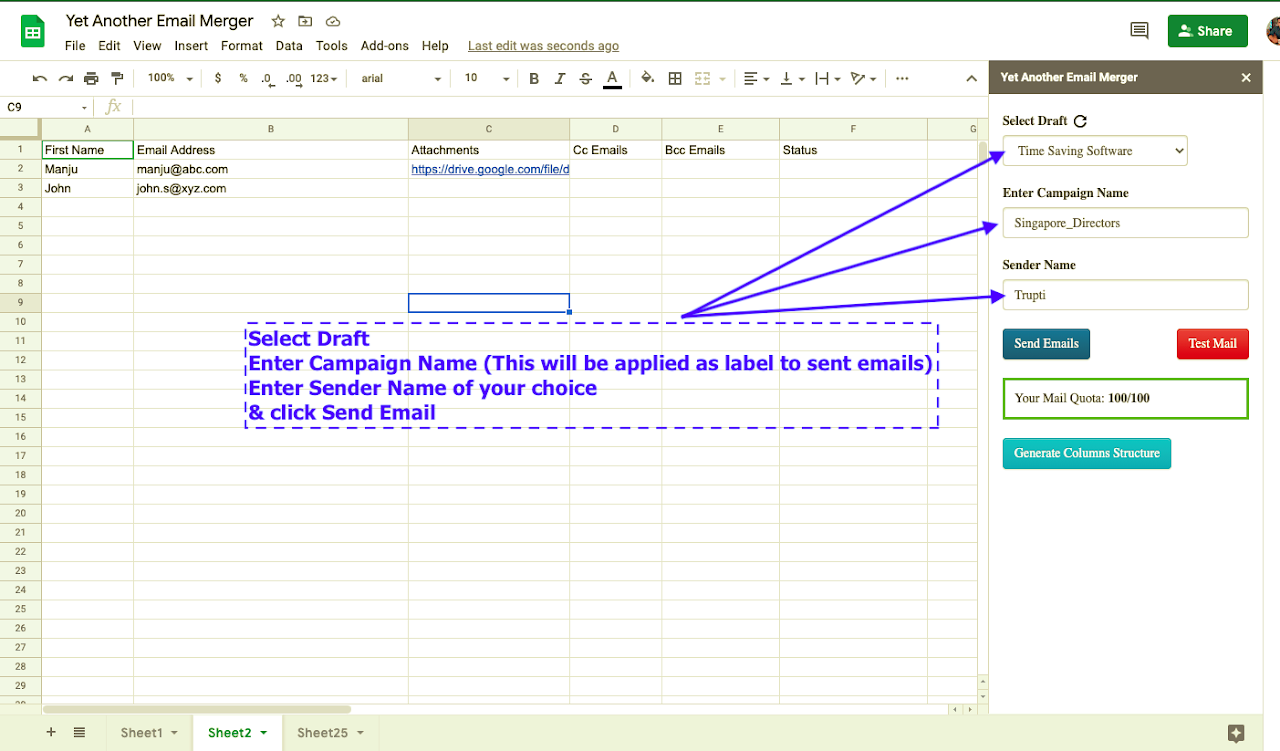Open the Add-ons menu

(385, 45)
